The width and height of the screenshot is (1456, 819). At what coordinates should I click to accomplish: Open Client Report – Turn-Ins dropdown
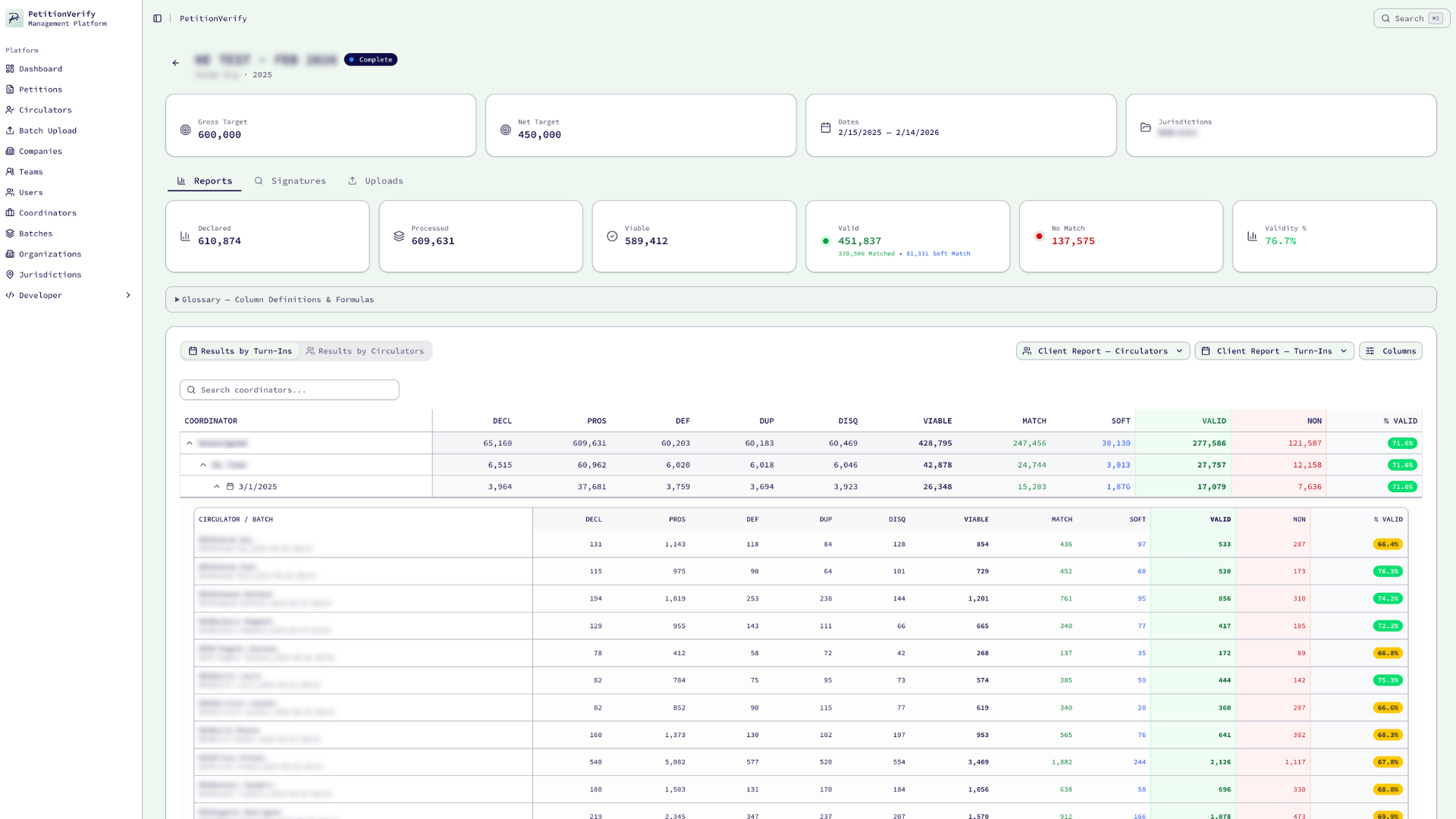click(x=1273, y=351)
